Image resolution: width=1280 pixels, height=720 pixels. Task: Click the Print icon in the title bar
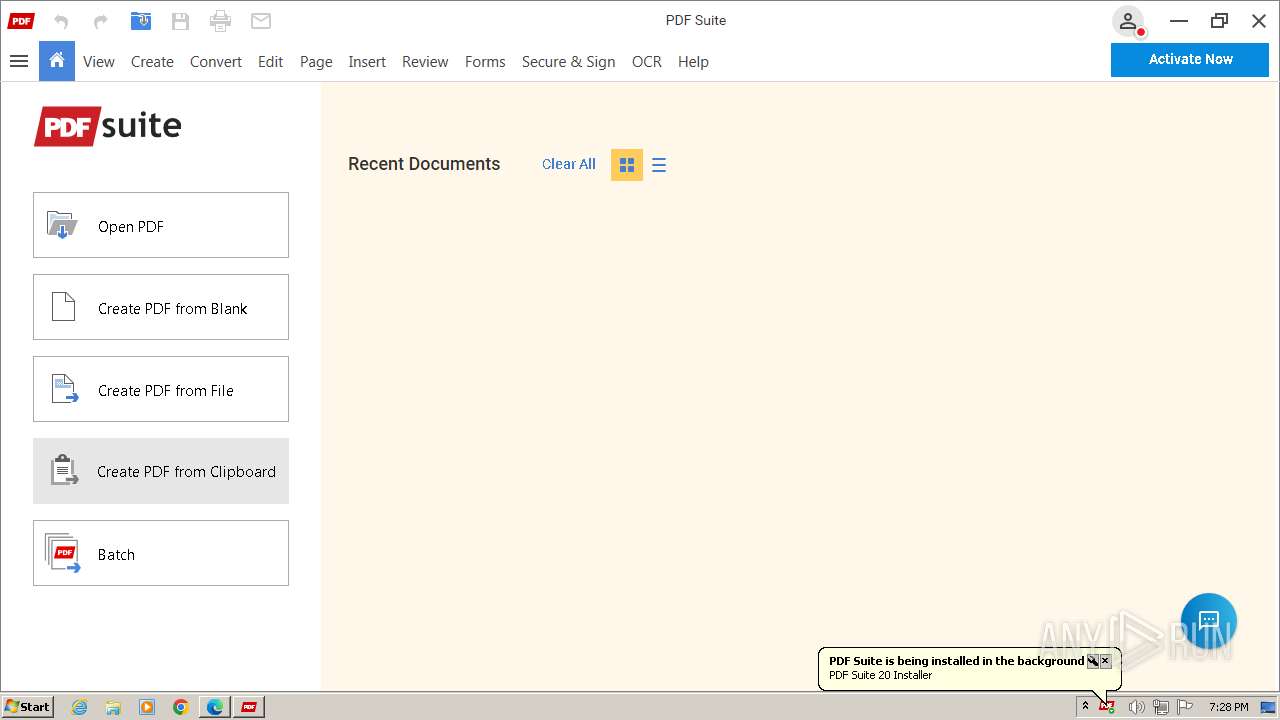pyautogui.click(x=220, y=21)
